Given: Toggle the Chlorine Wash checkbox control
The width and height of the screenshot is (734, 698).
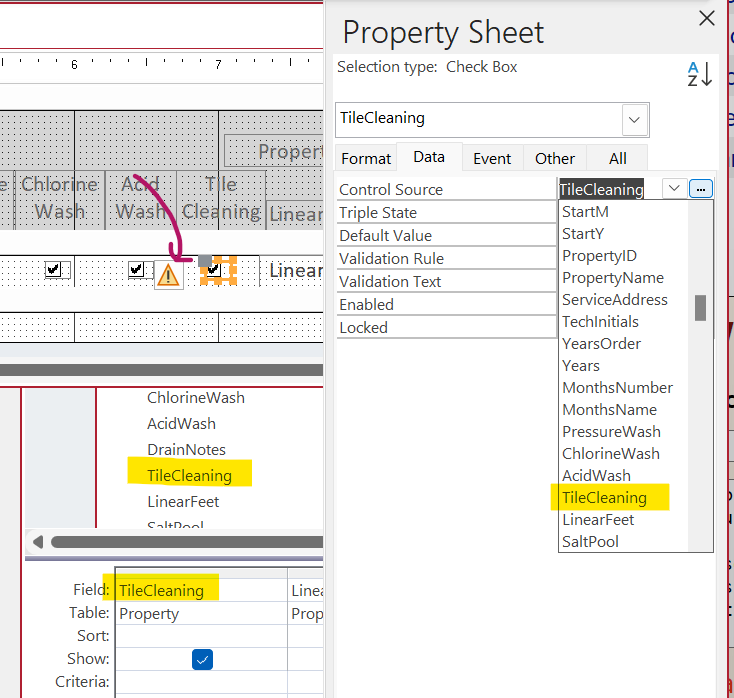Looking at the screenshot, I should [x=54, y=270].
